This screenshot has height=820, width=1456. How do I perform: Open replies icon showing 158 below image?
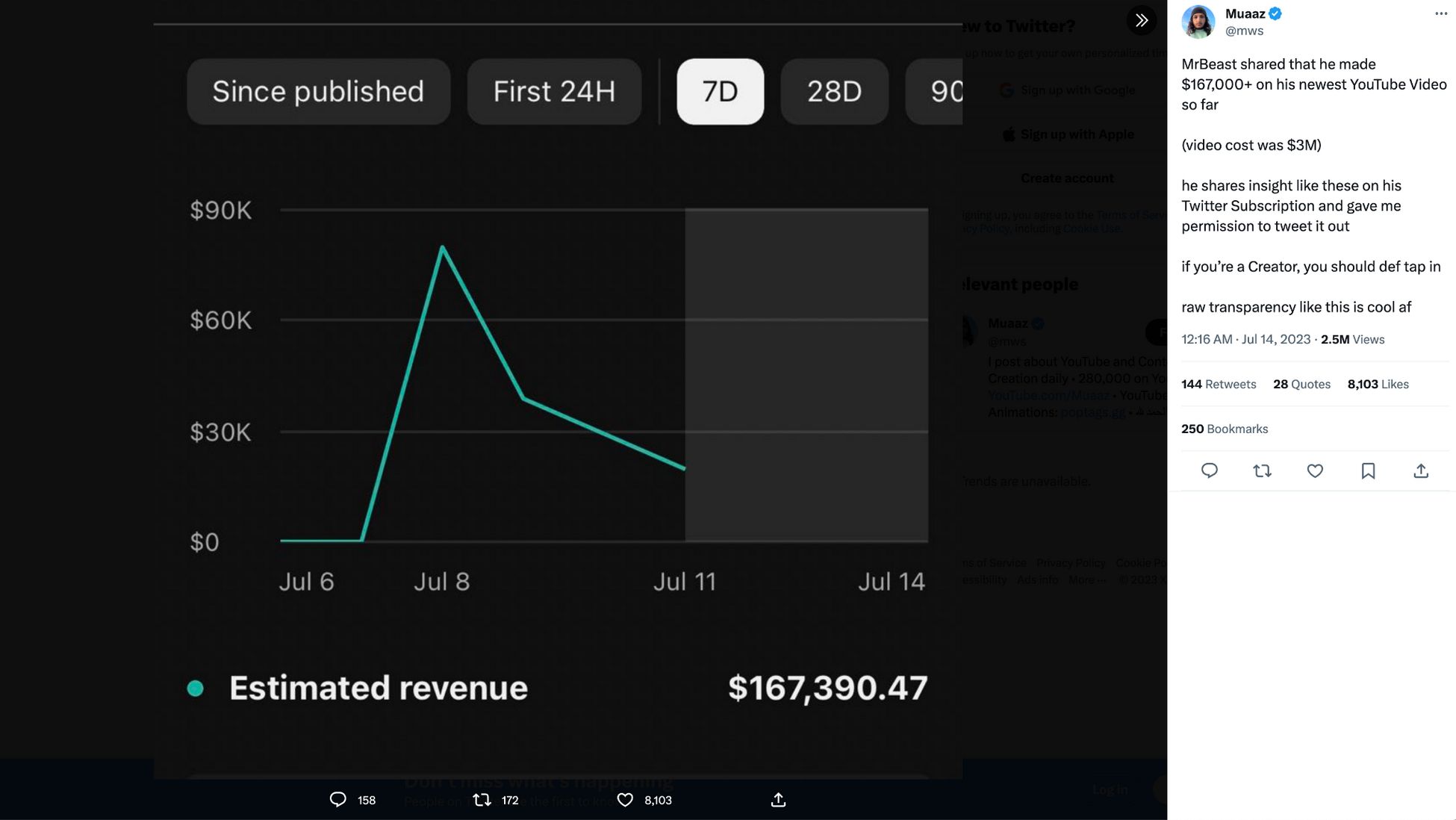point(338,800)
